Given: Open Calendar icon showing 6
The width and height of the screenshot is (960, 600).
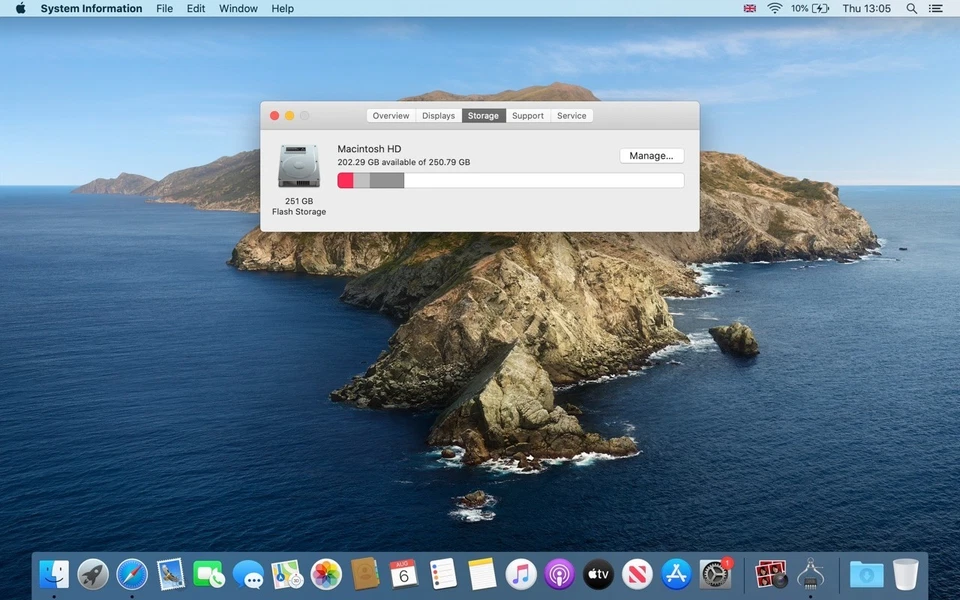Looking at the screenshot, I should coord(403,575).
